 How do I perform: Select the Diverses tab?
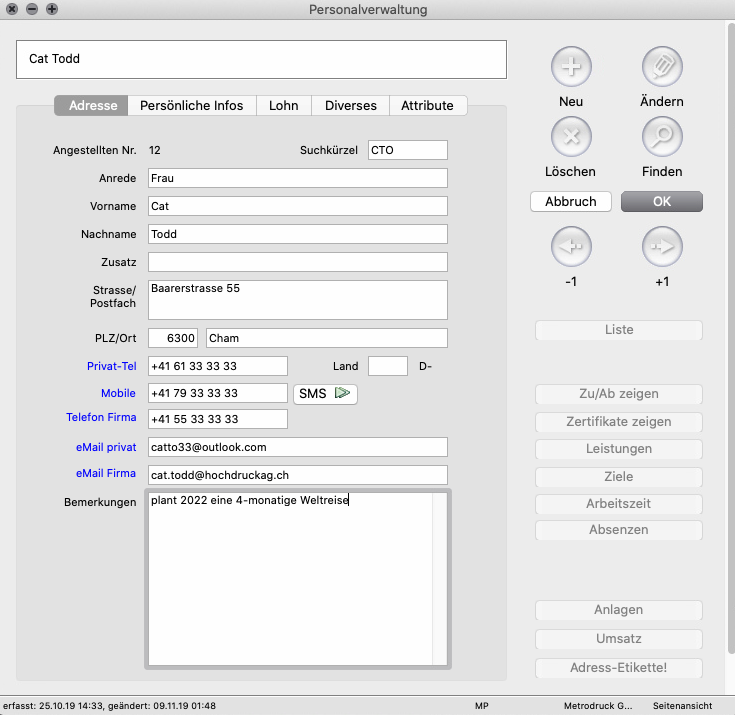pyautogui.click(x=350, y=106)
